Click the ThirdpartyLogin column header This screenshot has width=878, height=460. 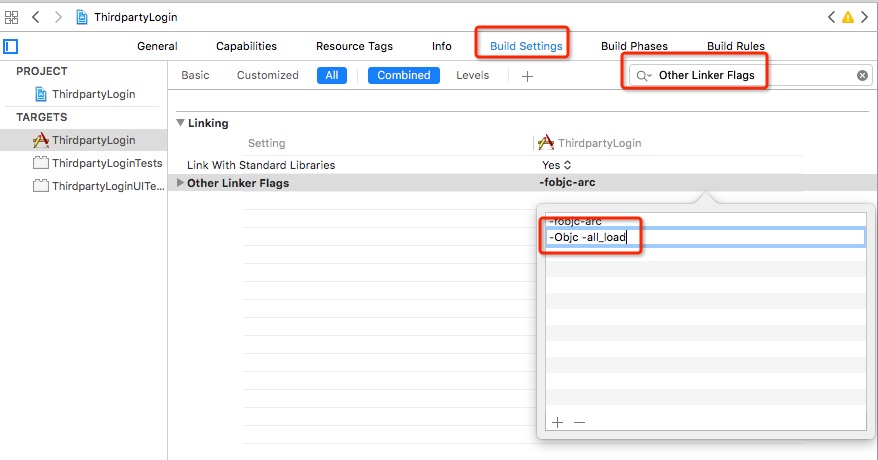590,143
